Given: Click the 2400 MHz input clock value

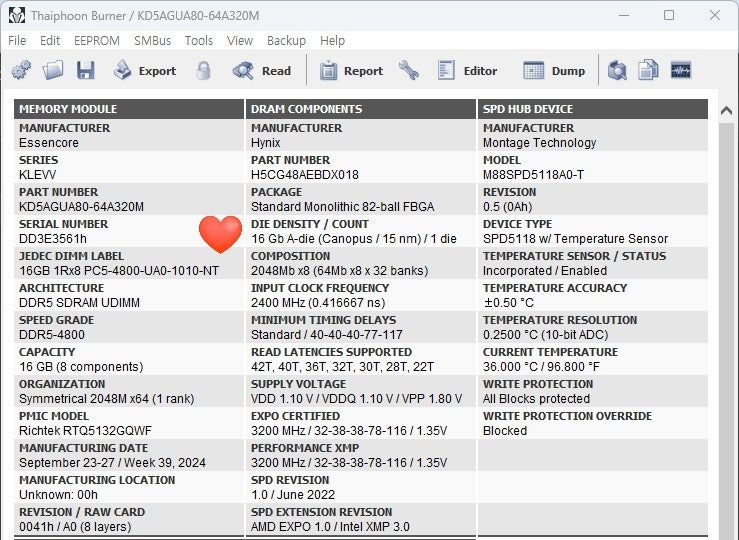Looking at the screenshot, I should (318, 303).
